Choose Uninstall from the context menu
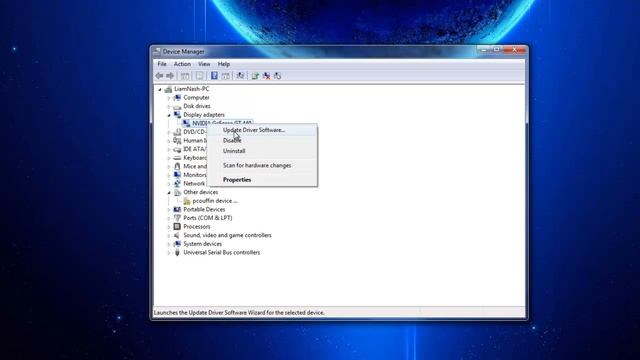Viewport: 640px width, 360px height. [262, 151]
